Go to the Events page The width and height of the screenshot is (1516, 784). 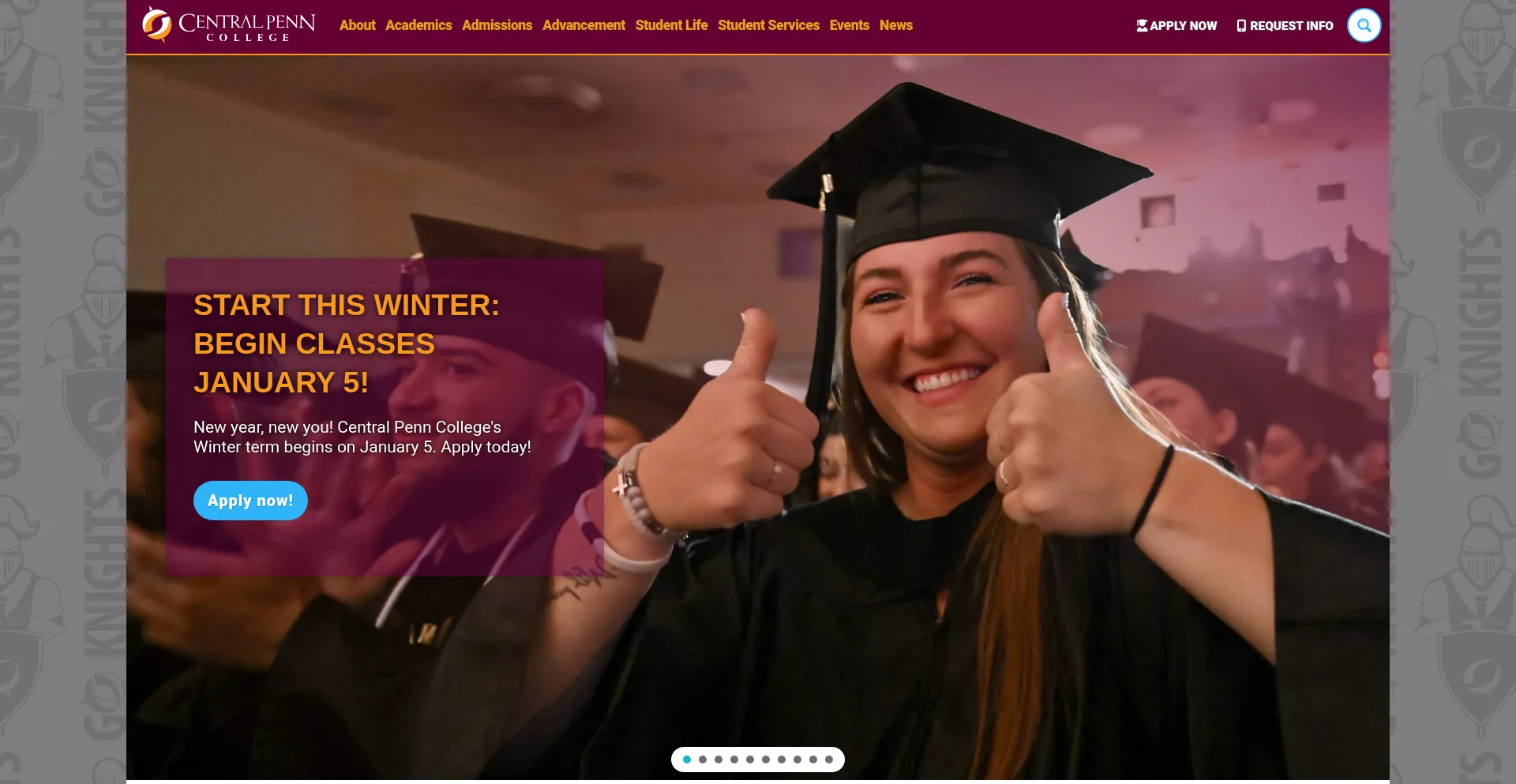click(850, 25)
